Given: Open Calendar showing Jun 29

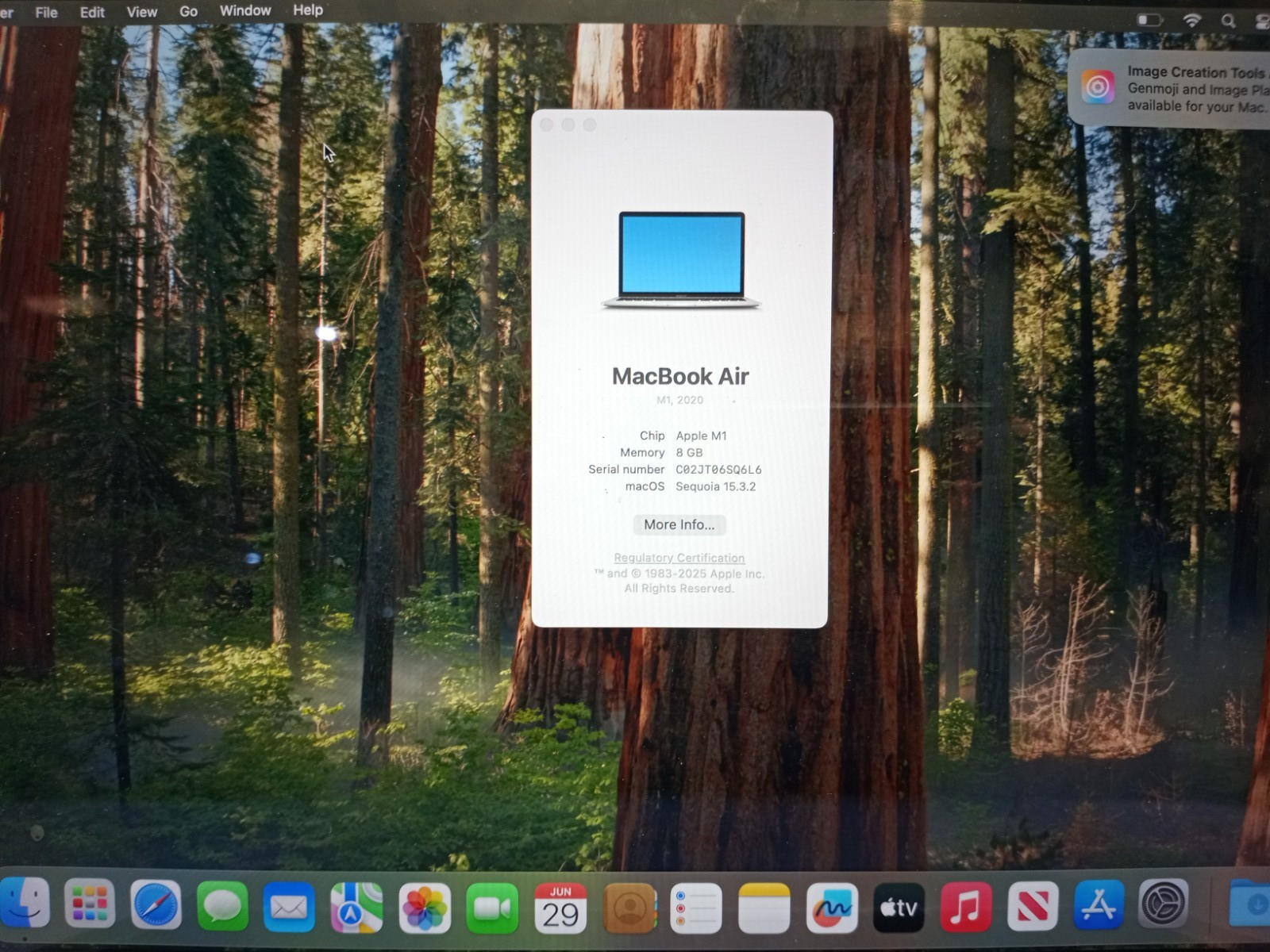Looking at the screenshot, I should (x=560, y=908).
